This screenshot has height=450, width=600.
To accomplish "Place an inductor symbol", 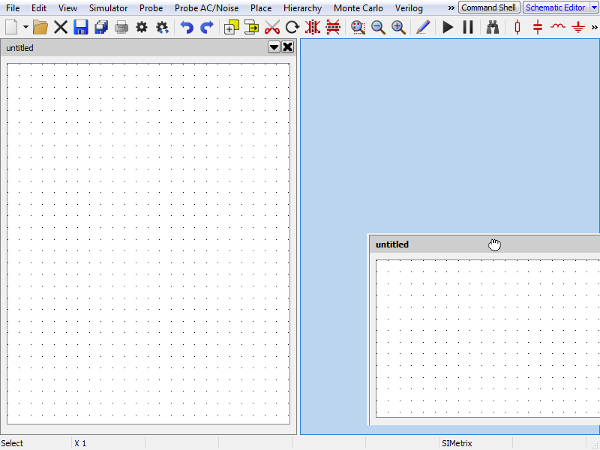I will pyautogui.click(x=558, y=28).
